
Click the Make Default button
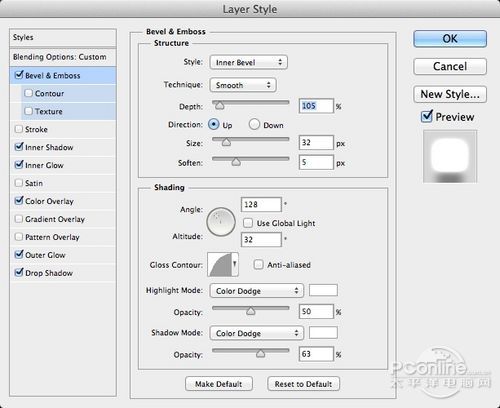[219, 384]
